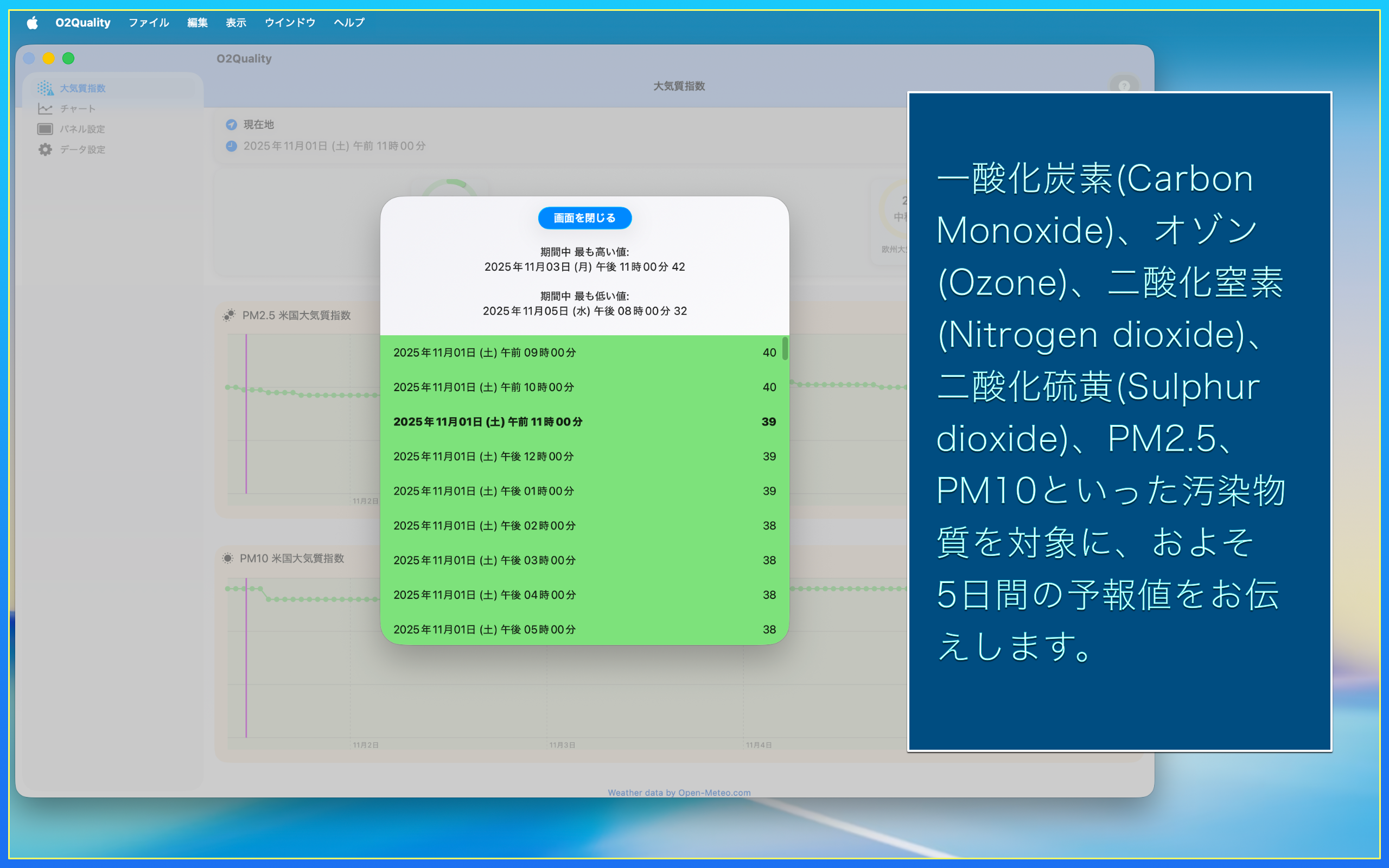Viewport: 1389px width, 868px height.
Task: Click the purple current-time marker in PM2.5 chart
Action: 246,413
